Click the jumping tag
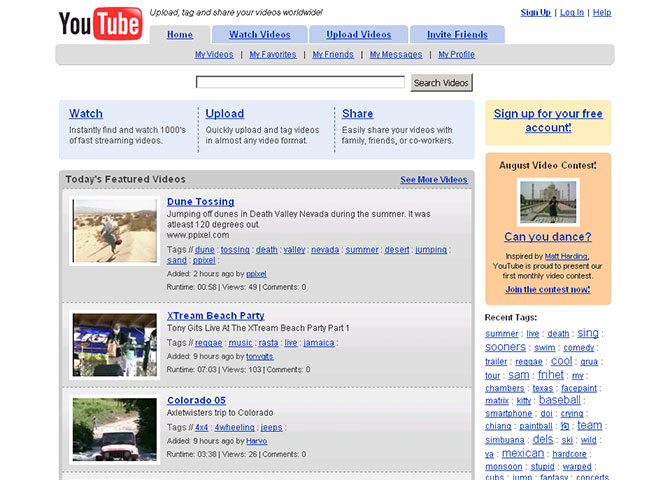The image size is (670, 480). [x=431, y=250]
